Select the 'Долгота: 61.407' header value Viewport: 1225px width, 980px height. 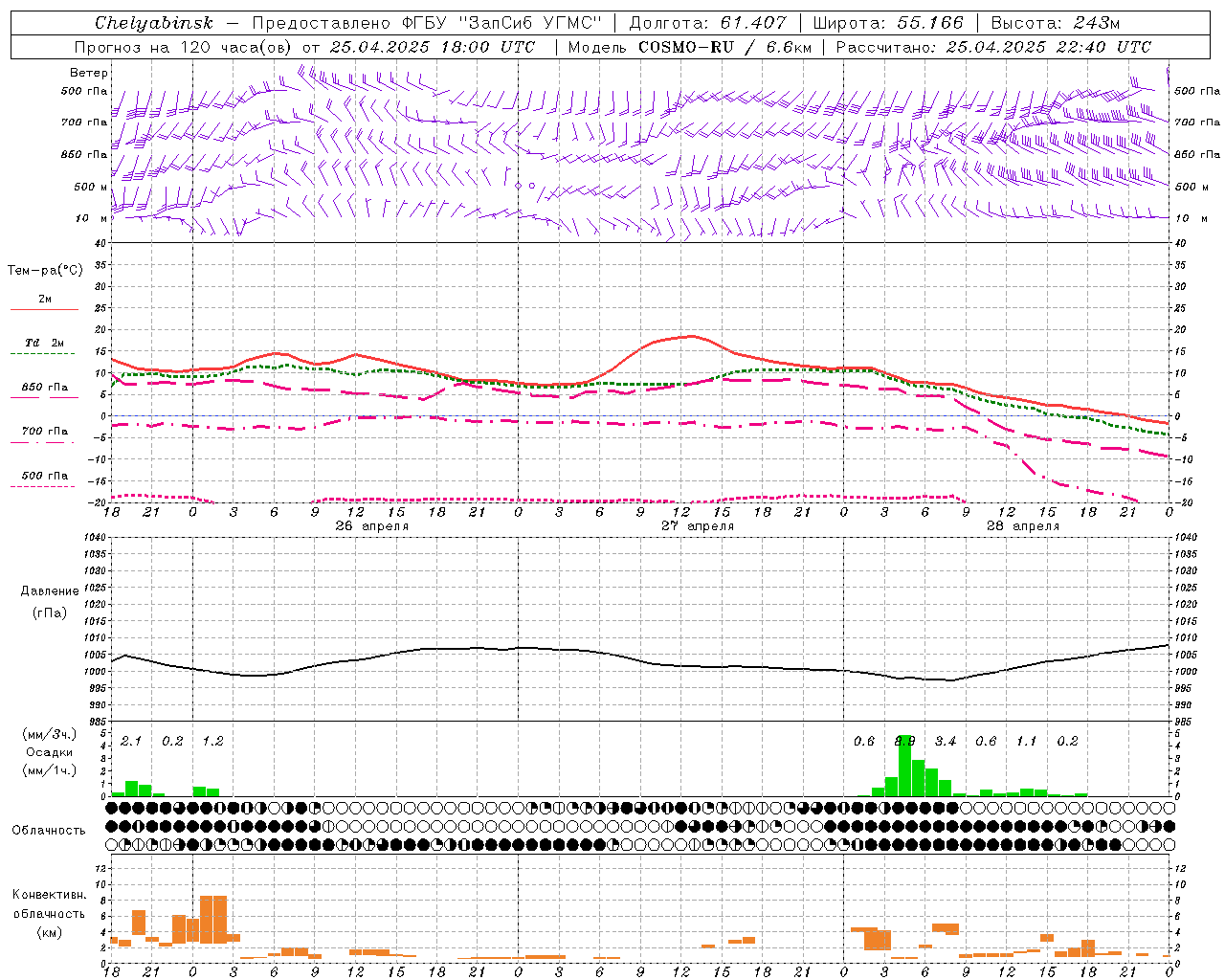click(x=707, y=23)
